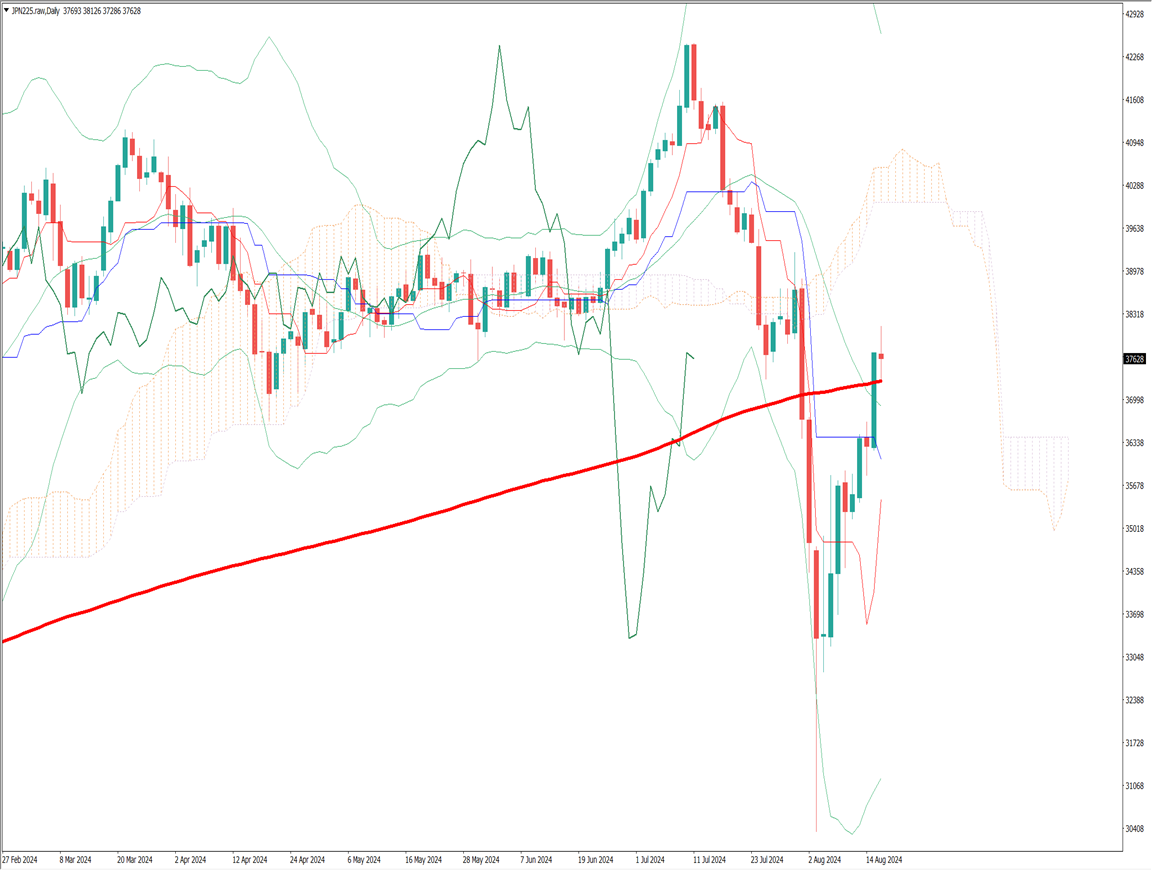Click the 42268 level on price axis

1135,57
